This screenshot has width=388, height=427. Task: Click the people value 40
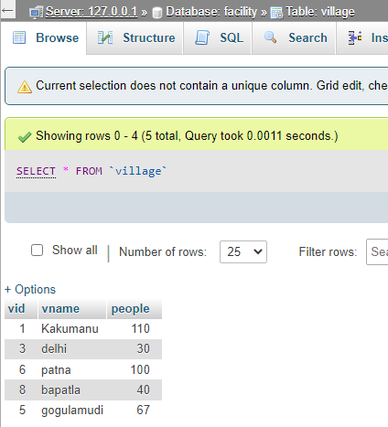click(143, 390)
